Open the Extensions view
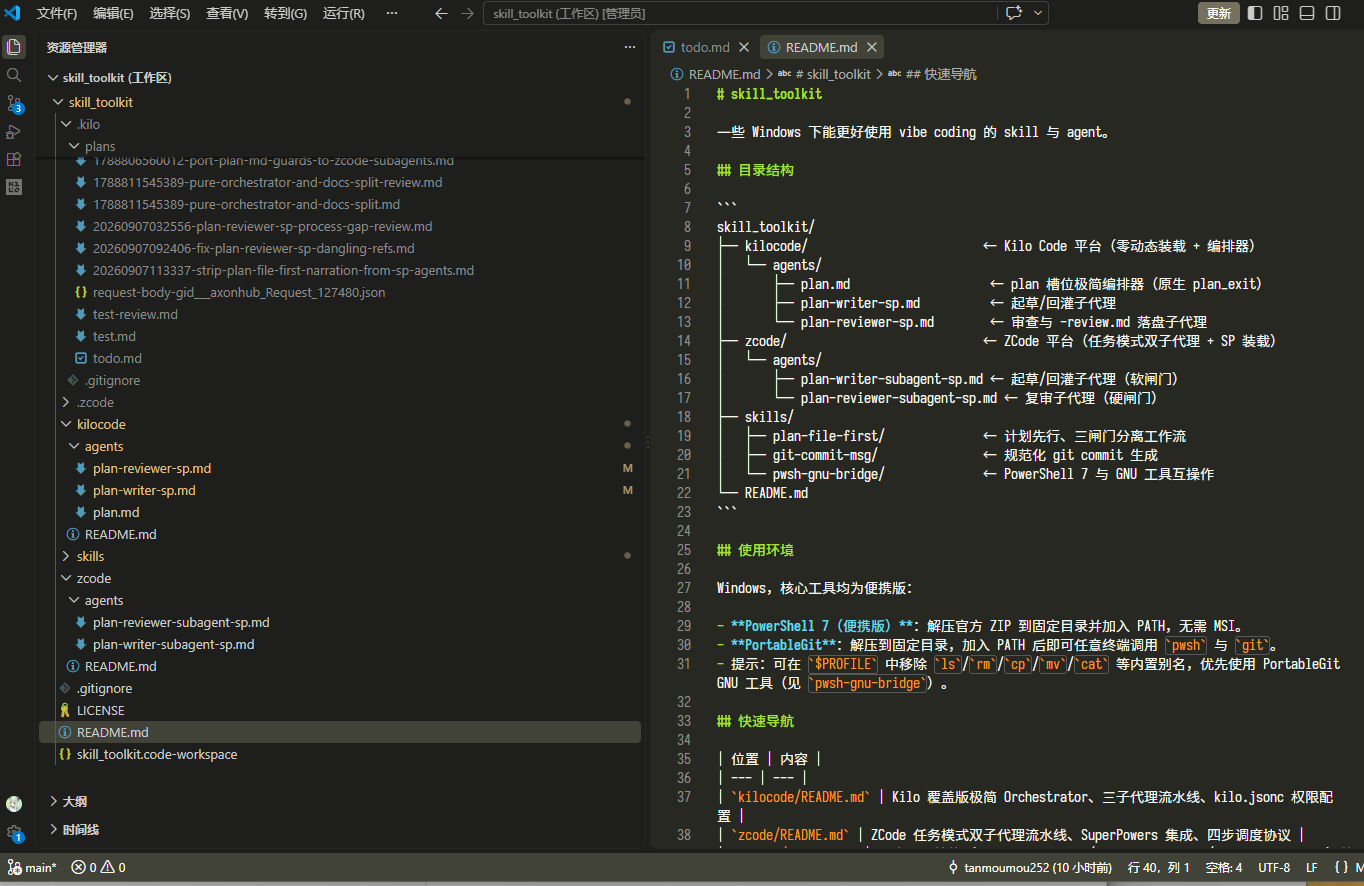 (14, 159)
